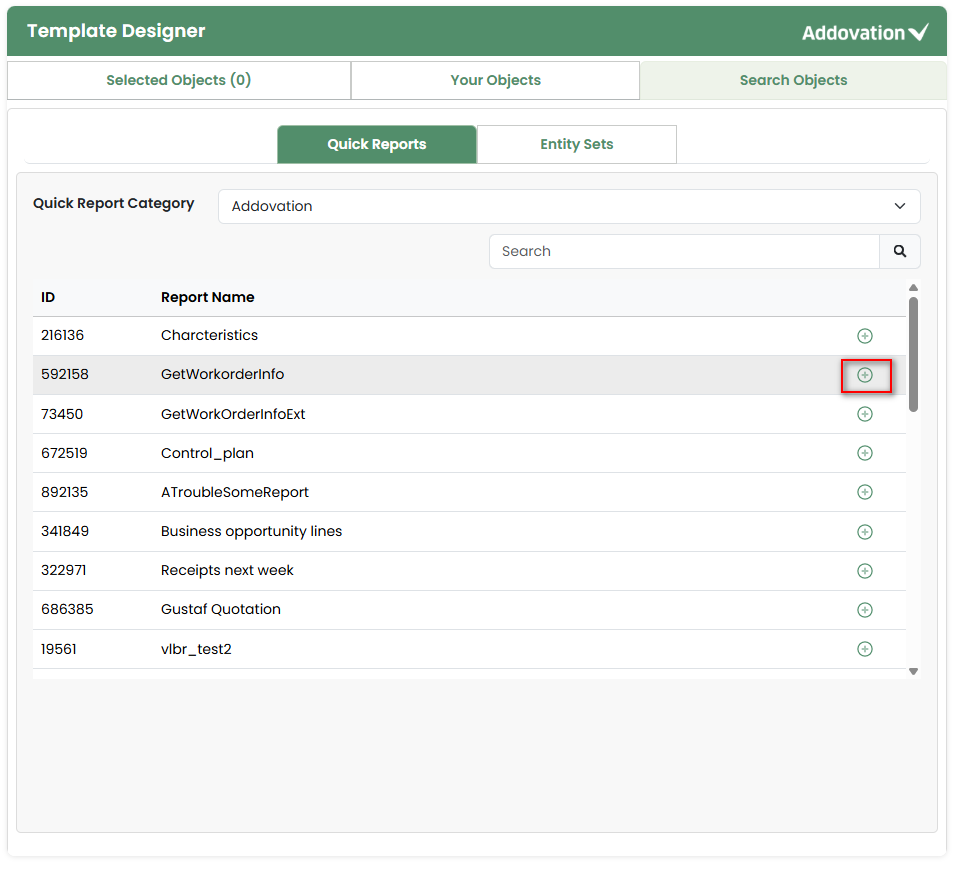Go to the Your Objects tab
The image size is (954, 870).
(495, 80)
